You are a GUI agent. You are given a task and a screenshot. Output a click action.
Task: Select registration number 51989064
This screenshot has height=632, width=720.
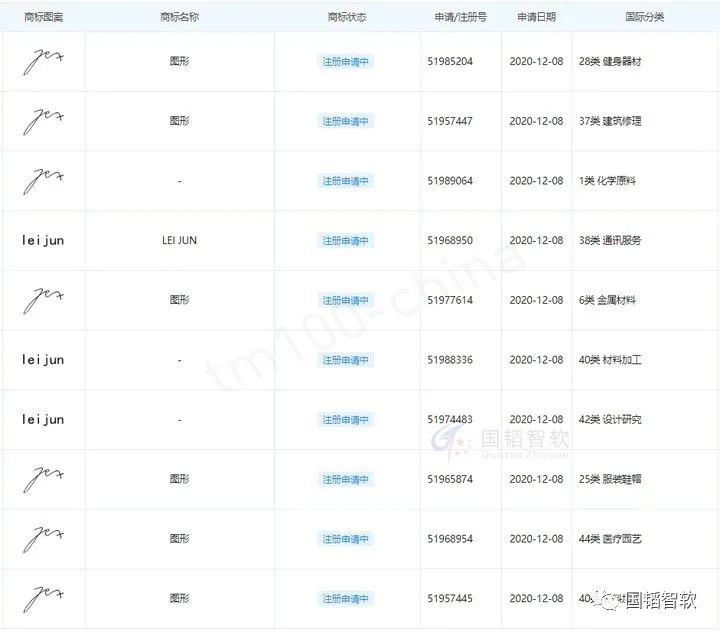[450, 181]
